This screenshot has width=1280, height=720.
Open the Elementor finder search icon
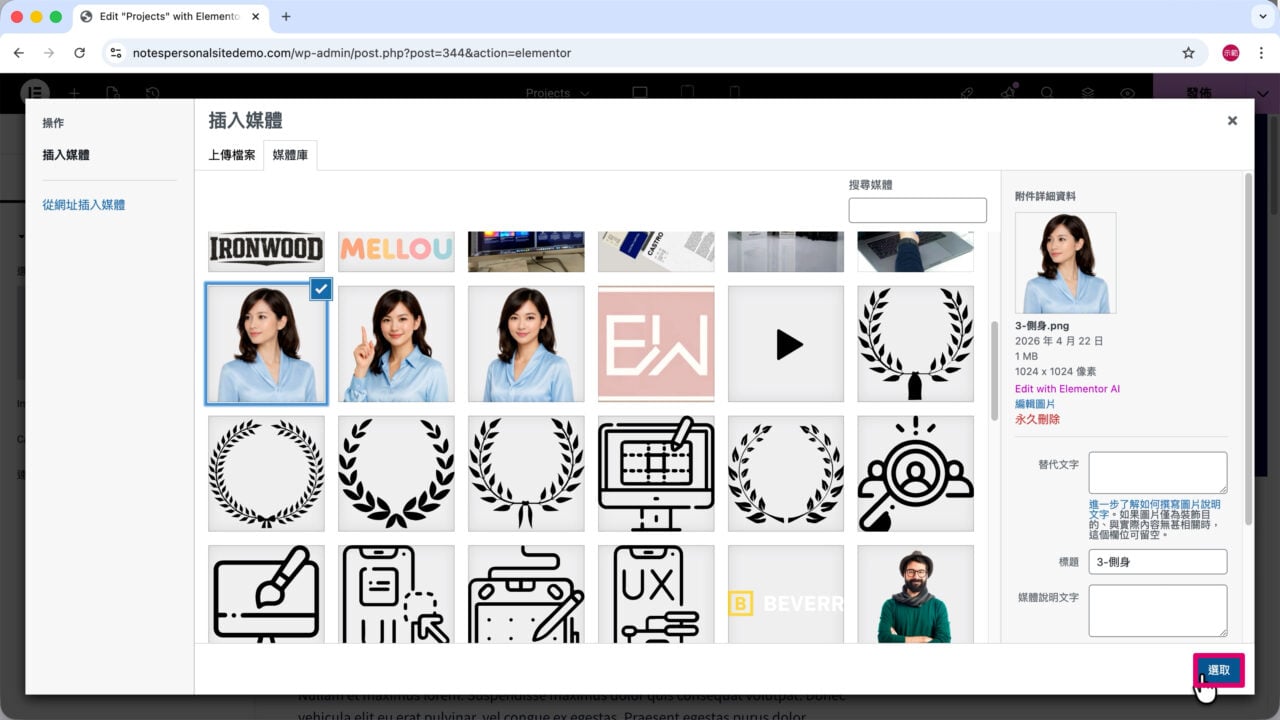1047,93
